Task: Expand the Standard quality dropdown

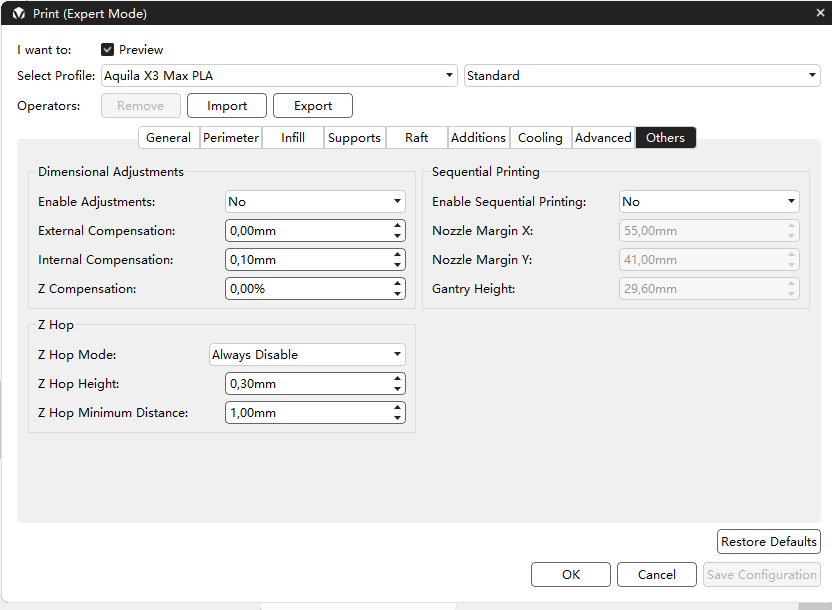Action: pyautogui.click(x=641, y=76)
